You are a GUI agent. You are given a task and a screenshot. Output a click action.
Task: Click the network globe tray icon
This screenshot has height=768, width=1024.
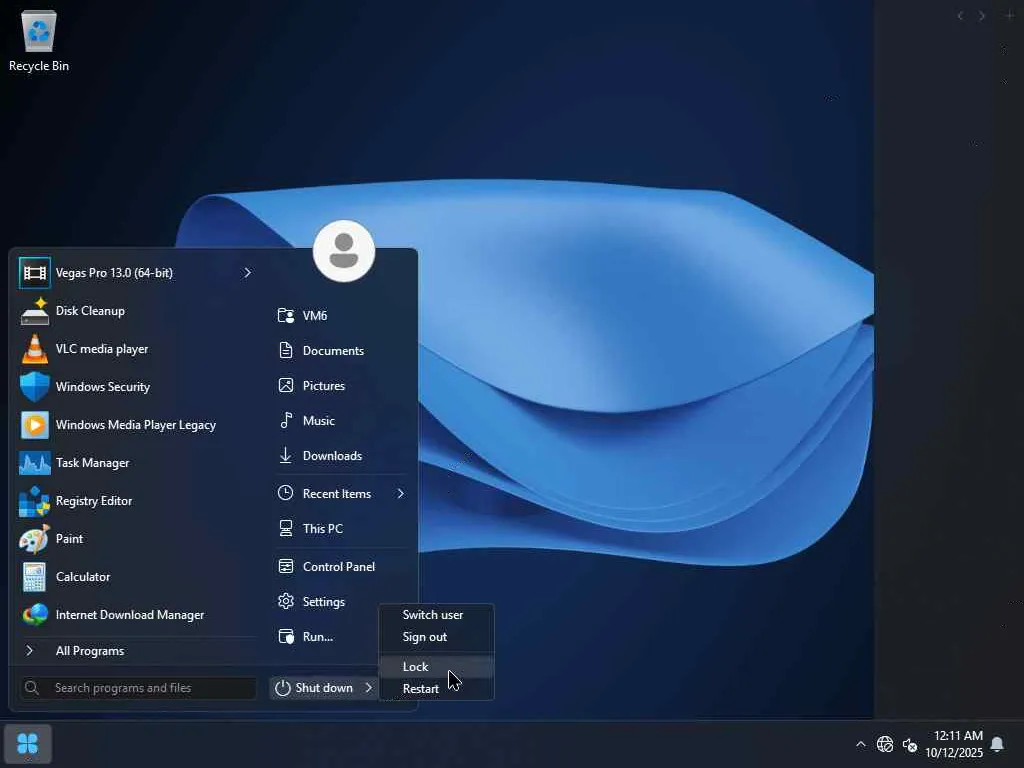coord(885,744)
